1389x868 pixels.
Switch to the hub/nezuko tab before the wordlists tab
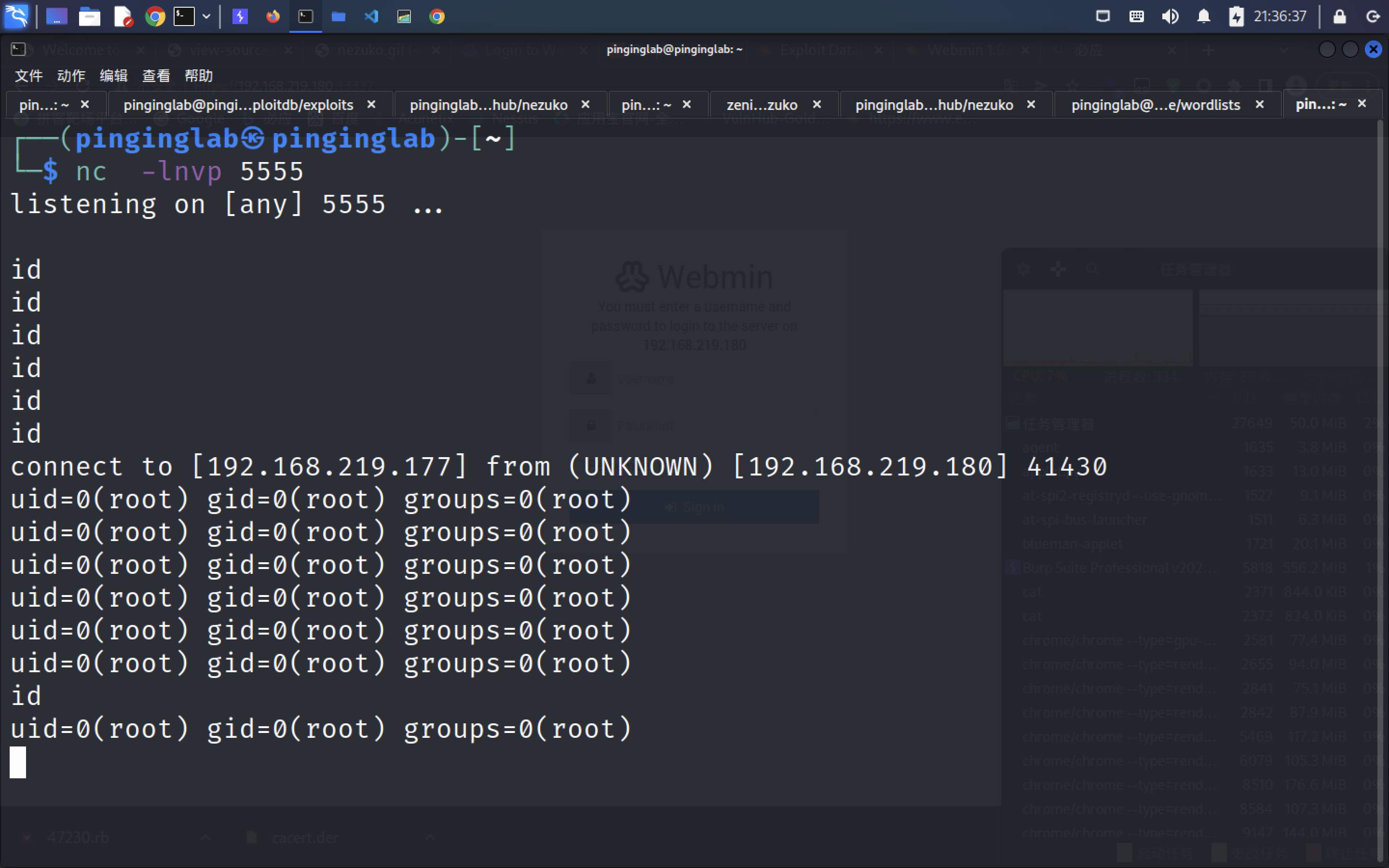coord(934,105)
